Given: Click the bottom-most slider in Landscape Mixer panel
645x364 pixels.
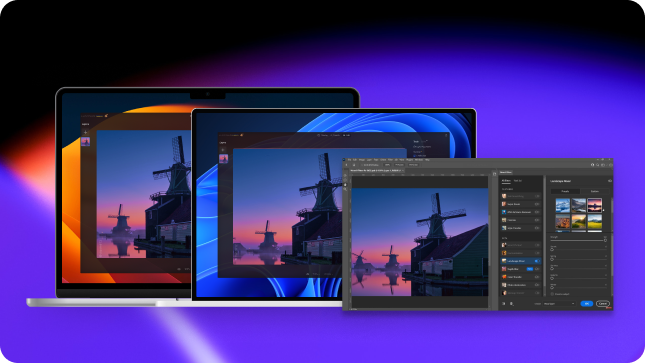Looking at the screenshot, I should pos(578,288).
